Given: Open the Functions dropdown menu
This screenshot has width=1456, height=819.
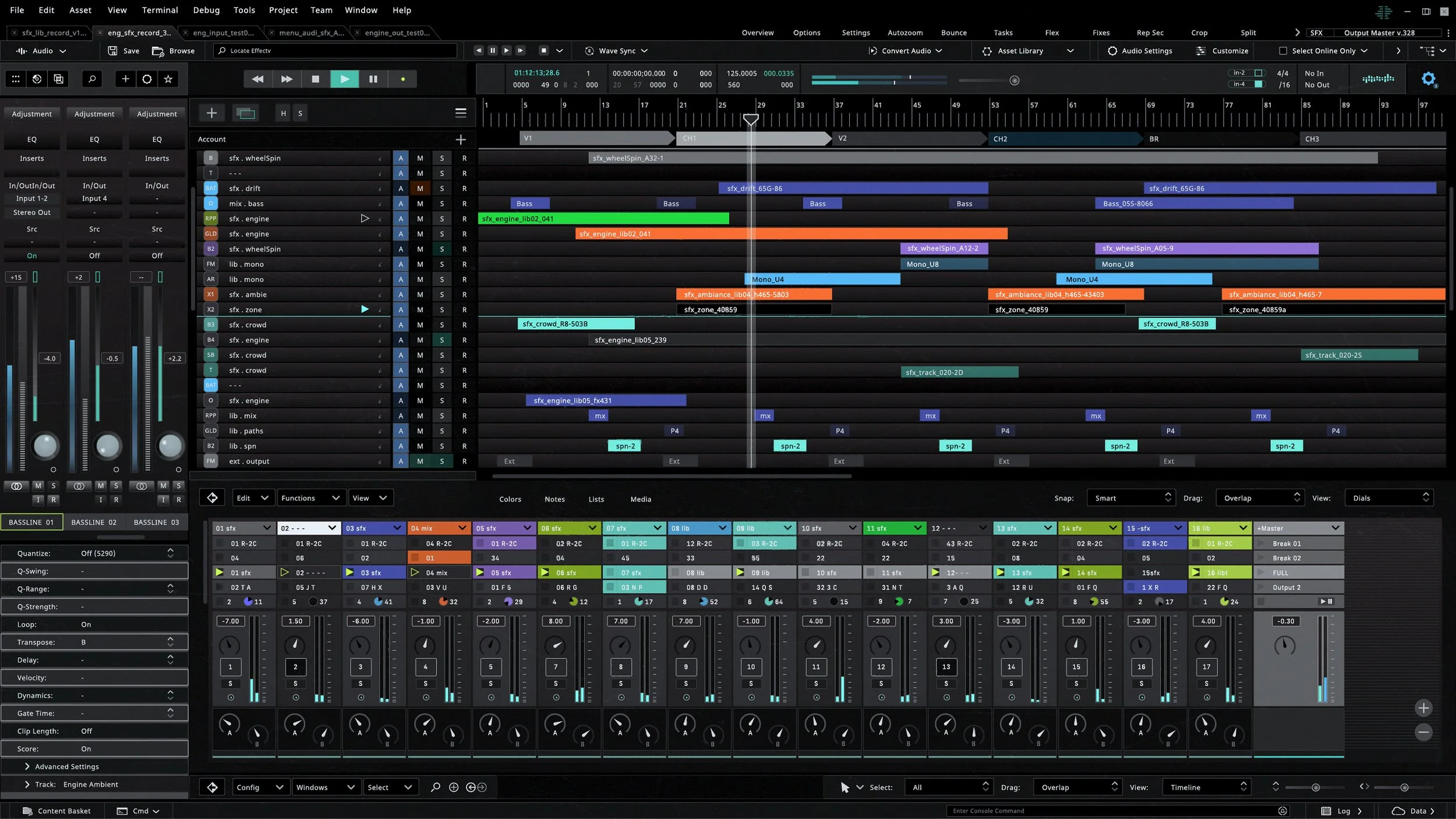Looking at the screenshot, I should coord(310,498).
